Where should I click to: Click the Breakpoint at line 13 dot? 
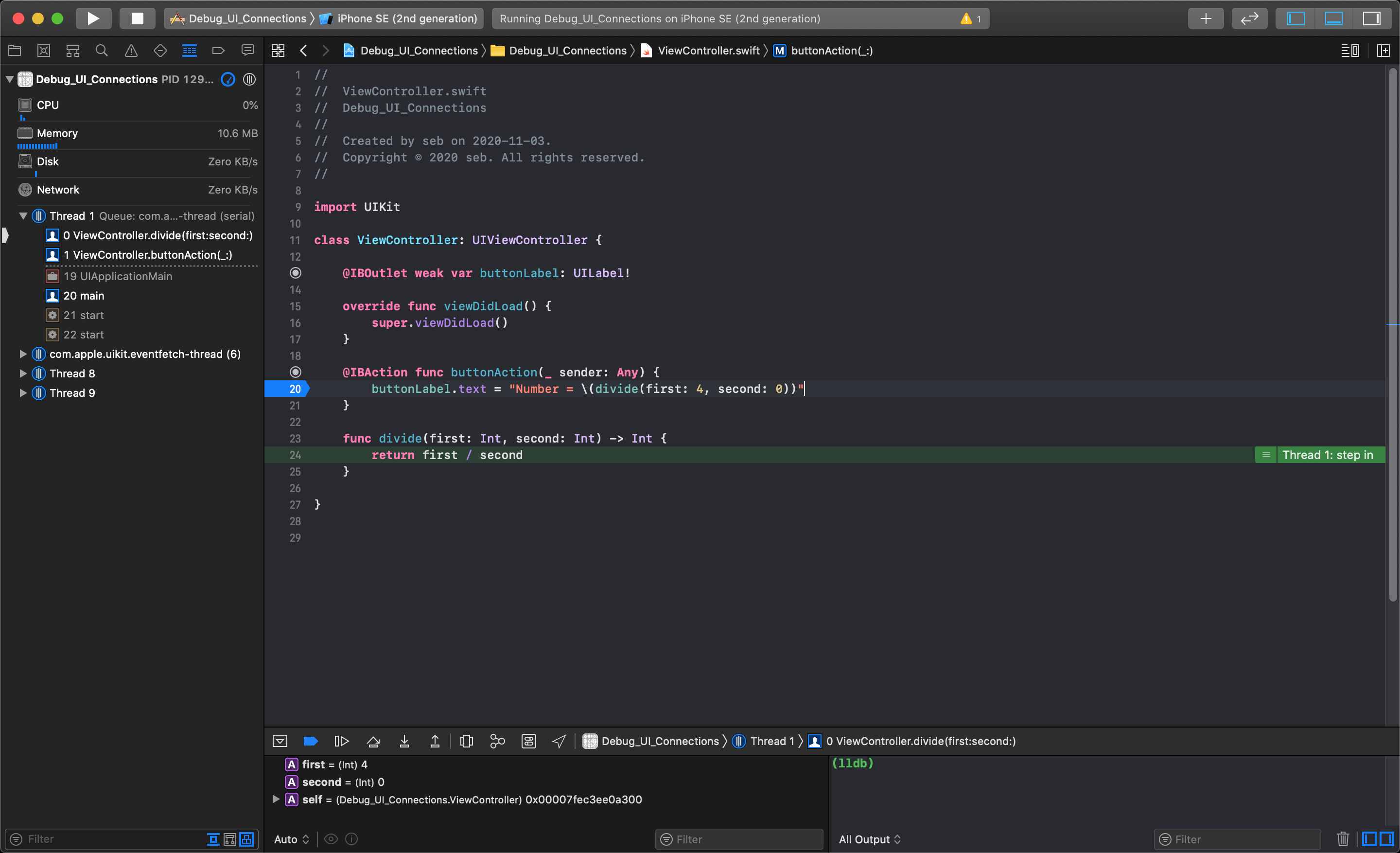coord(295,272)
